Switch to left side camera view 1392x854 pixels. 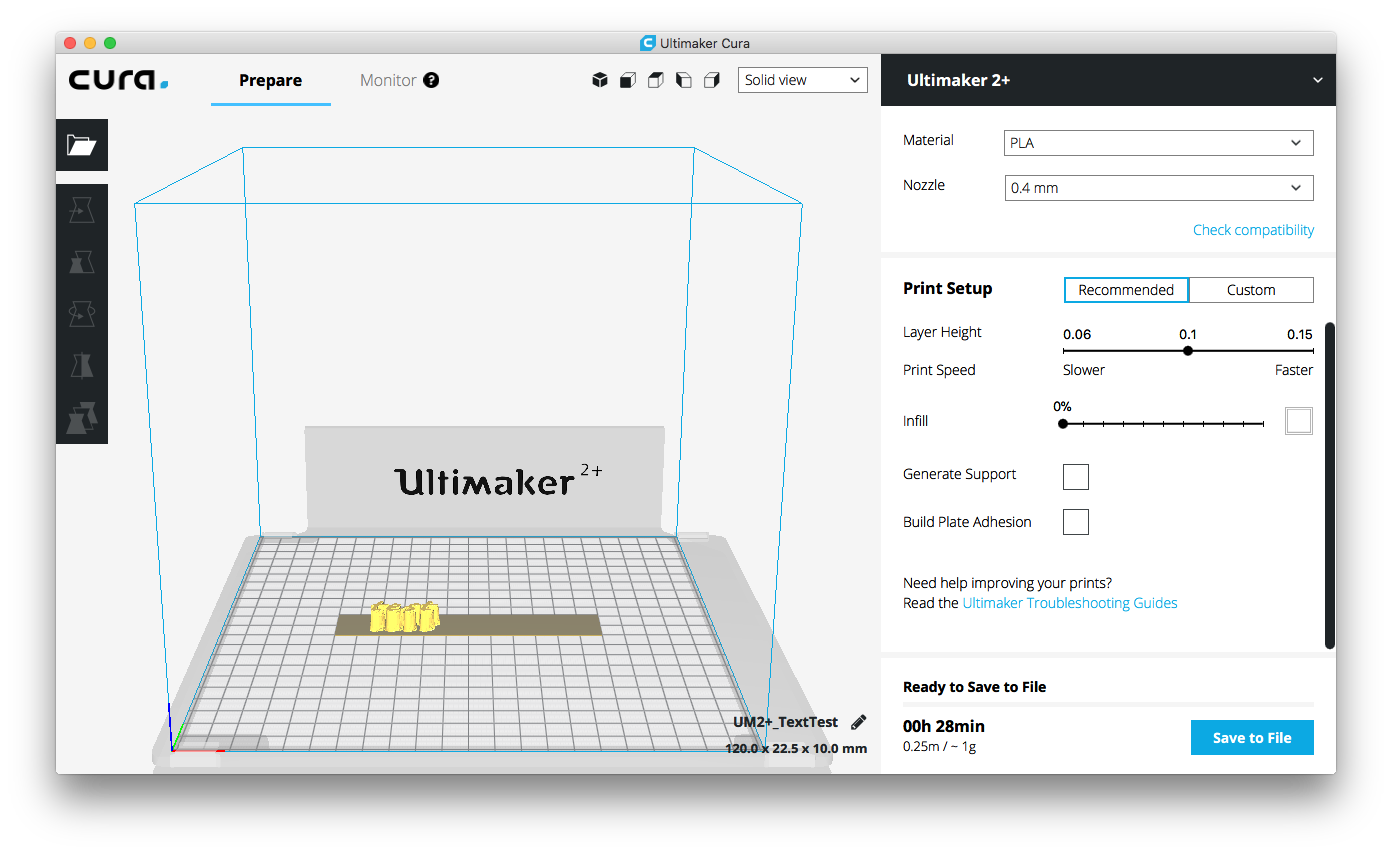pyautogui.click(x=684, y=80)
